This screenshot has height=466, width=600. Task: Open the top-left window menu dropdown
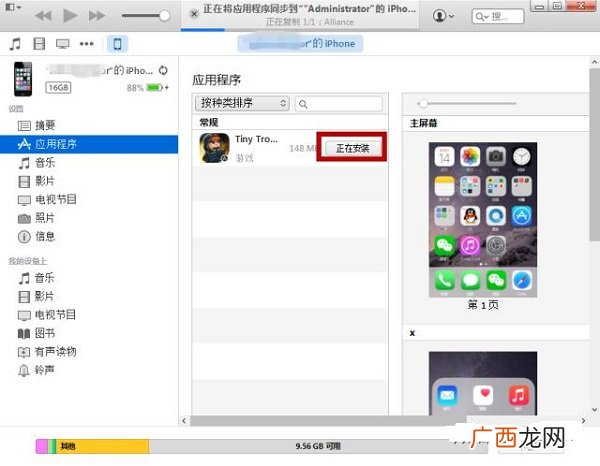pos(13,7)
